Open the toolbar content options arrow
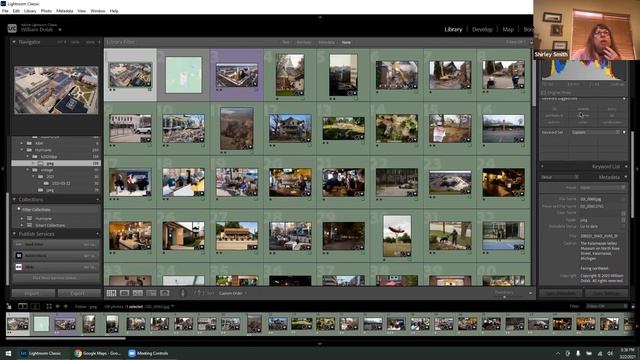 click(530, 293)
